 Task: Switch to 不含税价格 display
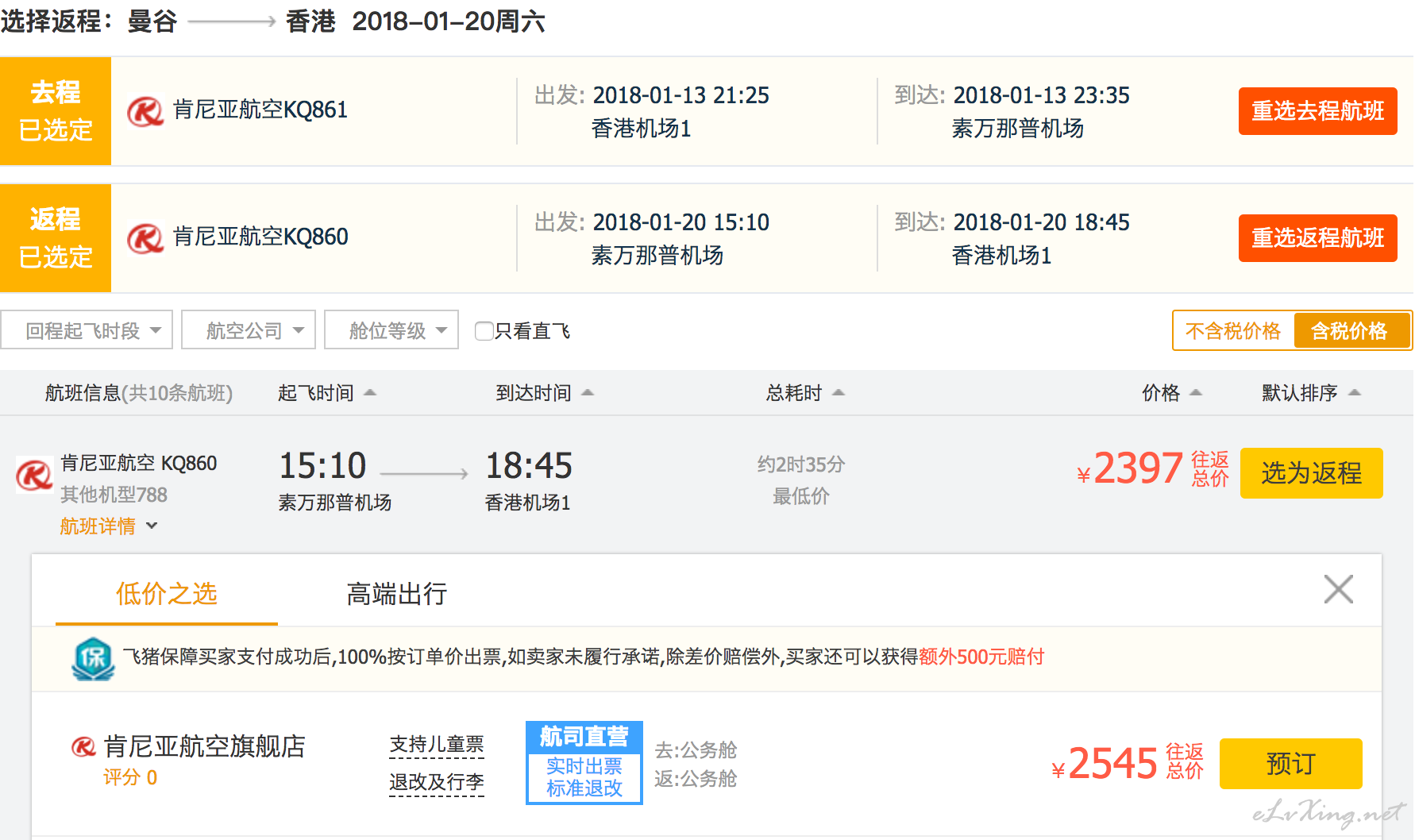point(1233,330)
